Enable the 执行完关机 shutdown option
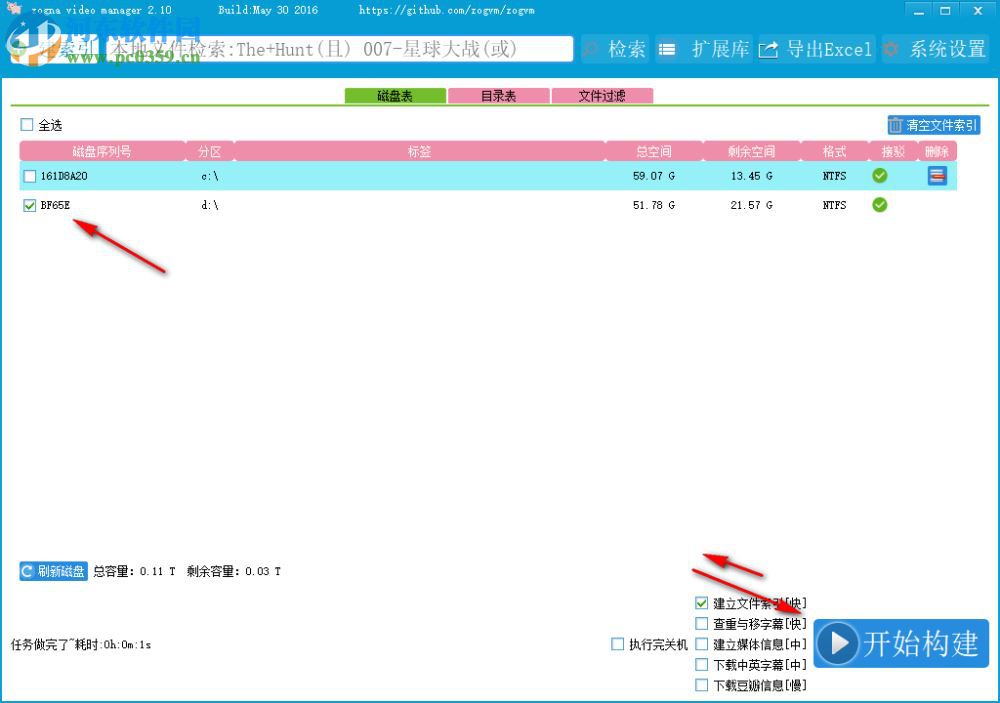1000x703 pixels. tap(617, 644)
